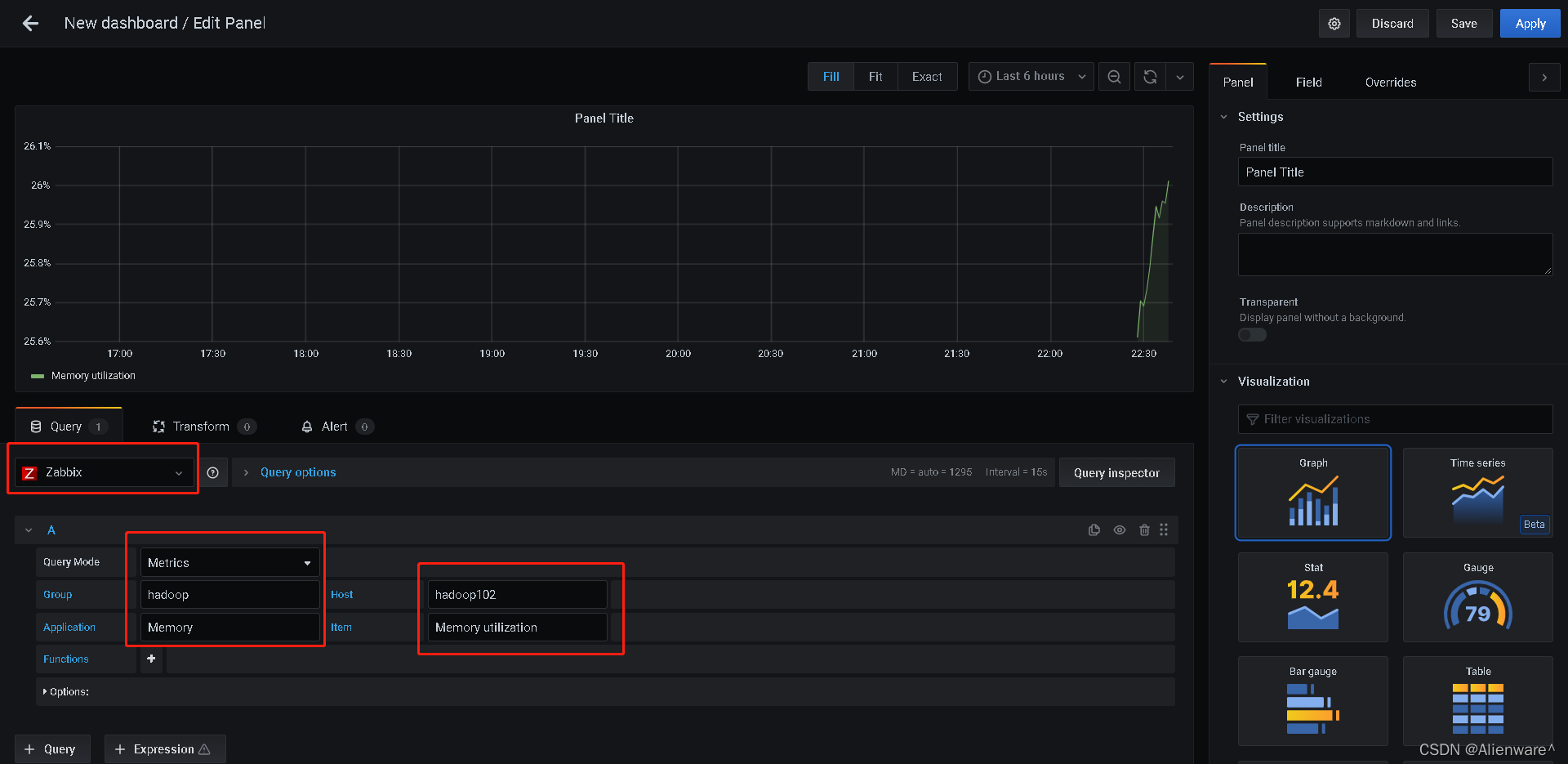Viewport: 1568px width, 764px height.
Task: Switch to the Field tab
Action: tap(1308, 83)
